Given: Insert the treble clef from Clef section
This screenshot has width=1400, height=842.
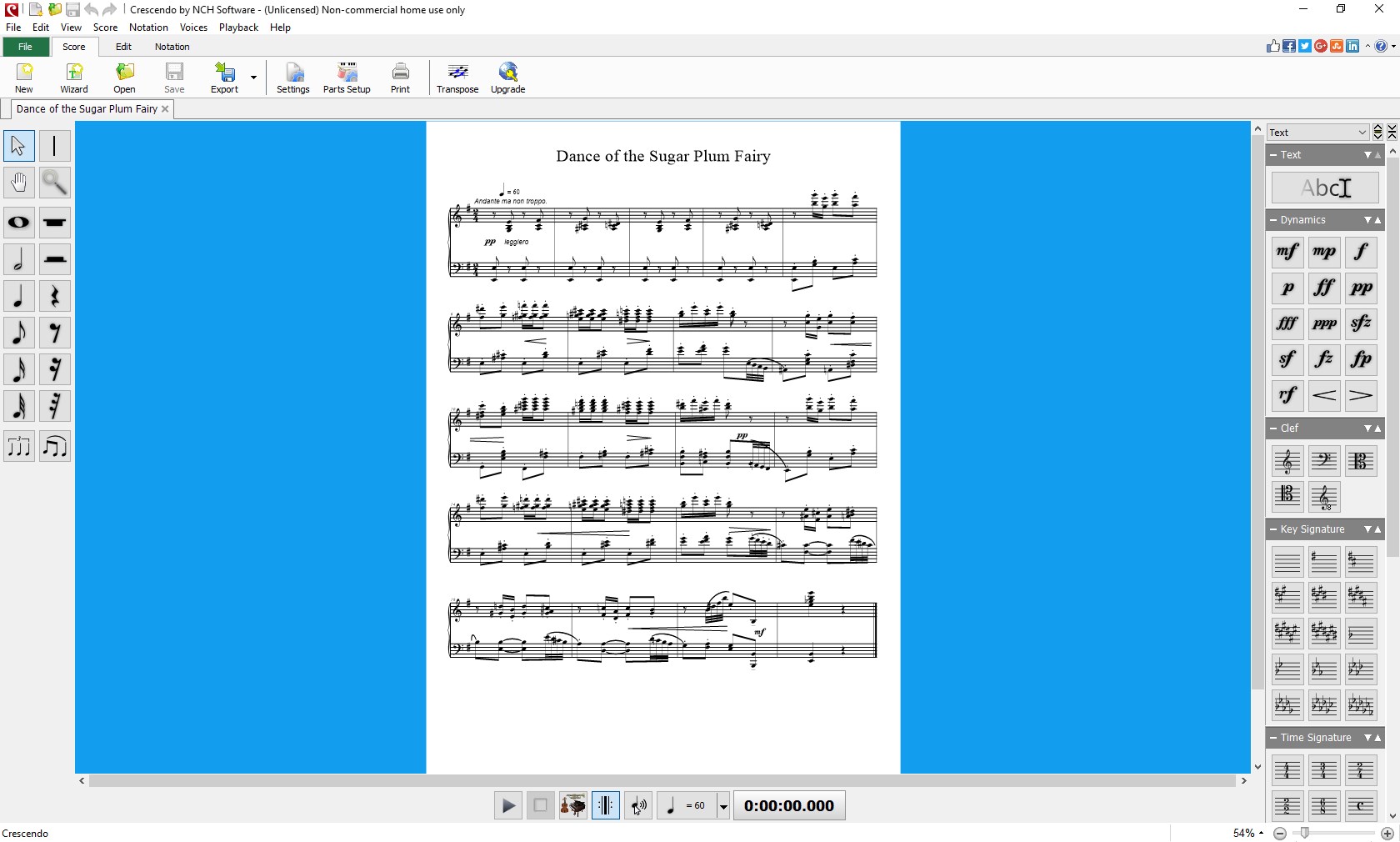Looking at the screenshot, I should pyautogui.click(x=1287, y=461).
